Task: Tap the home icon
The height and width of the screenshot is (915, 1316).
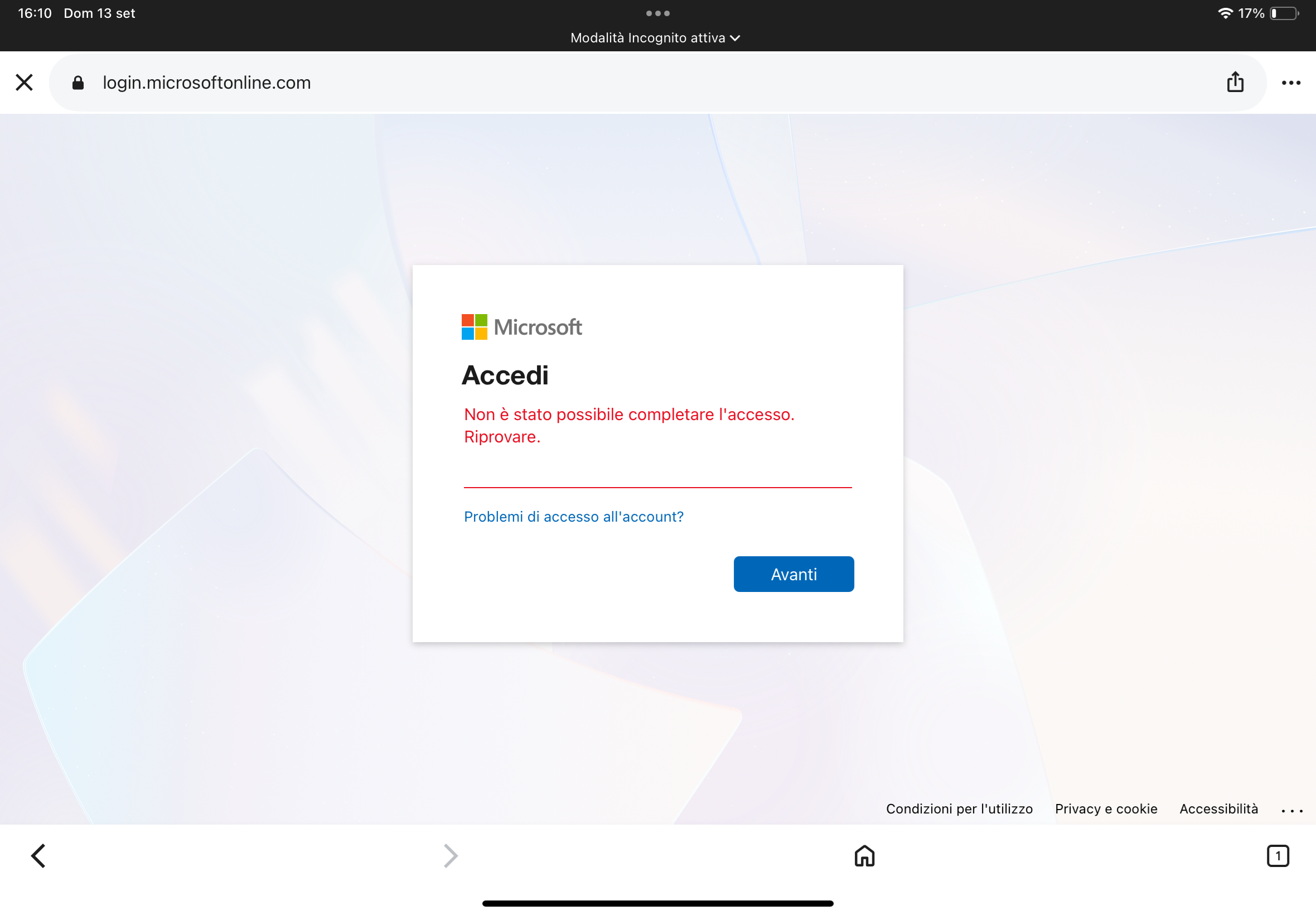Action: (x=864, y=856)
